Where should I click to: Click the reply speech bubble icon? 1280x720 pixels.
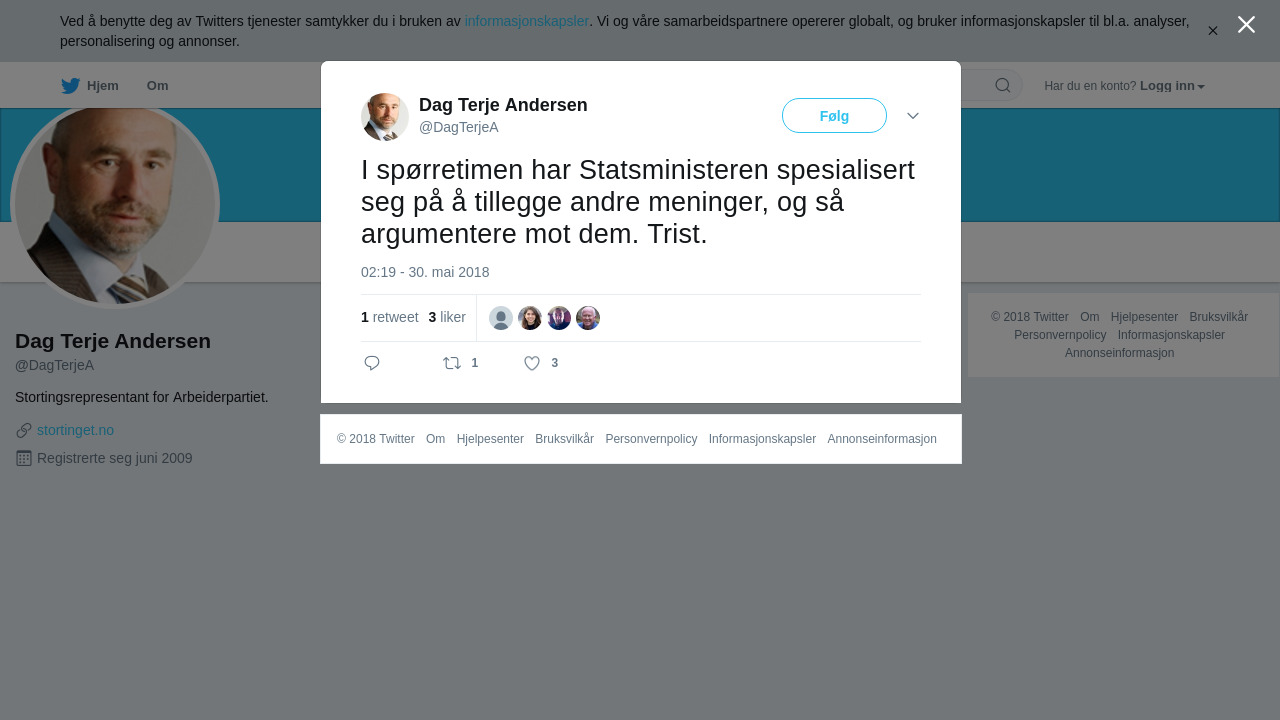(x=372, y=363)
